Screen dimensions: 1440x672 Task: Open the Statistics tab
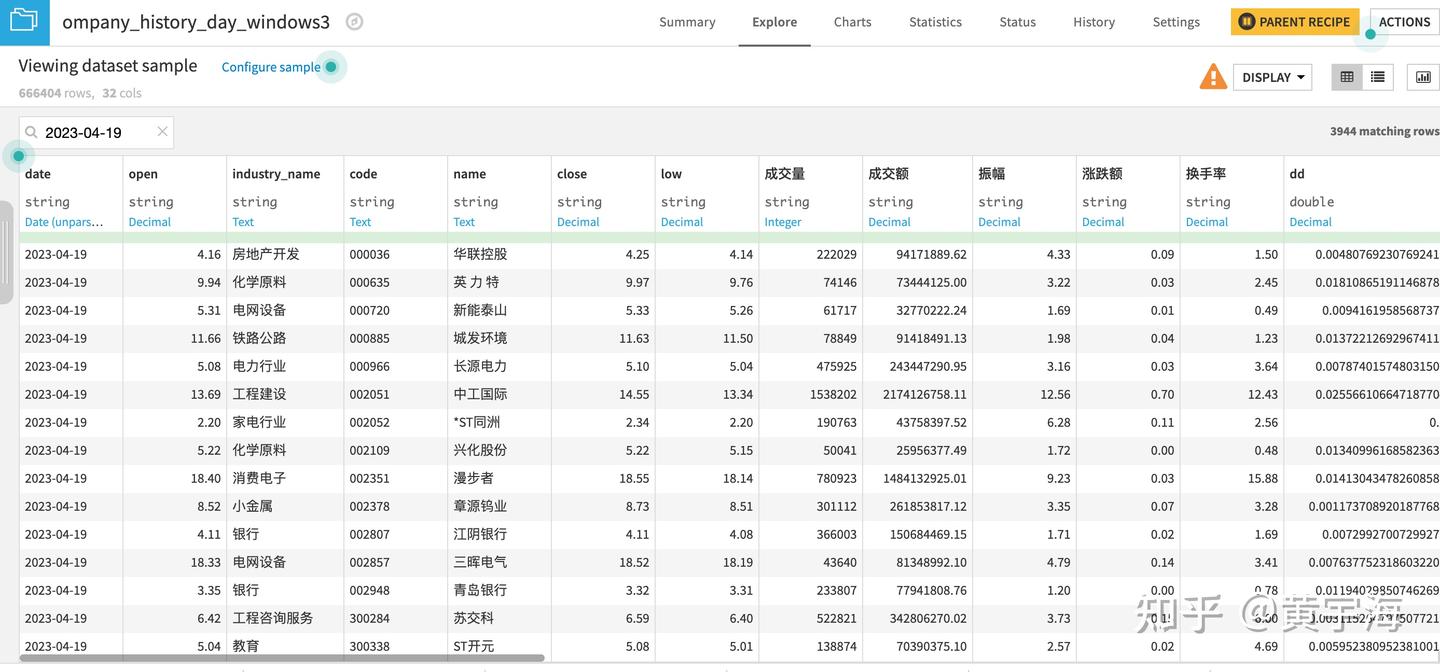click(934, 21)
